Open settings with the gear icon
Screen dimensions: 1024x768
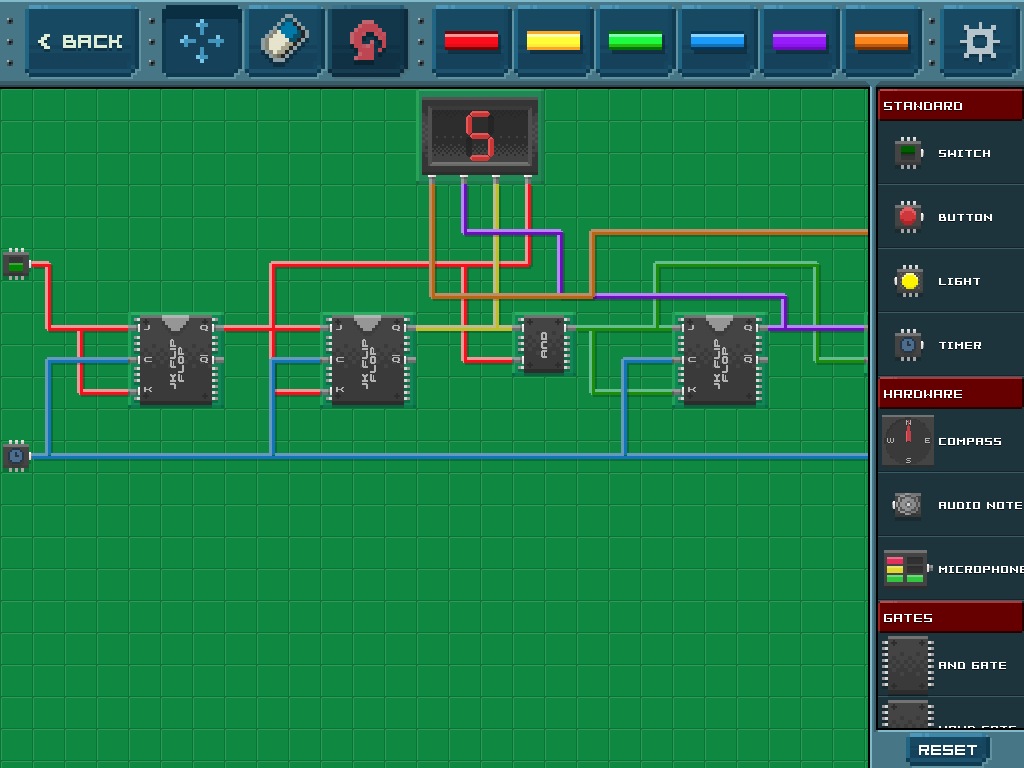coord(979,41)
